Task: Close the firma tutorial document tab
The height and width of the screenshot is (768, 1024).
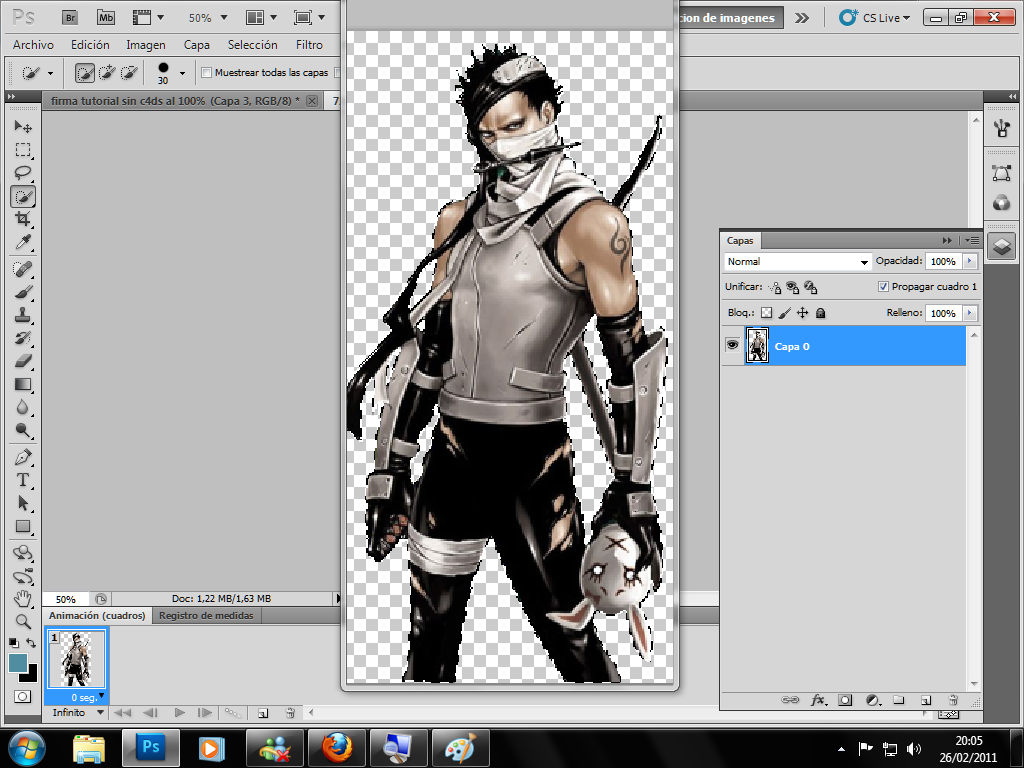Action: pos(312,101)
